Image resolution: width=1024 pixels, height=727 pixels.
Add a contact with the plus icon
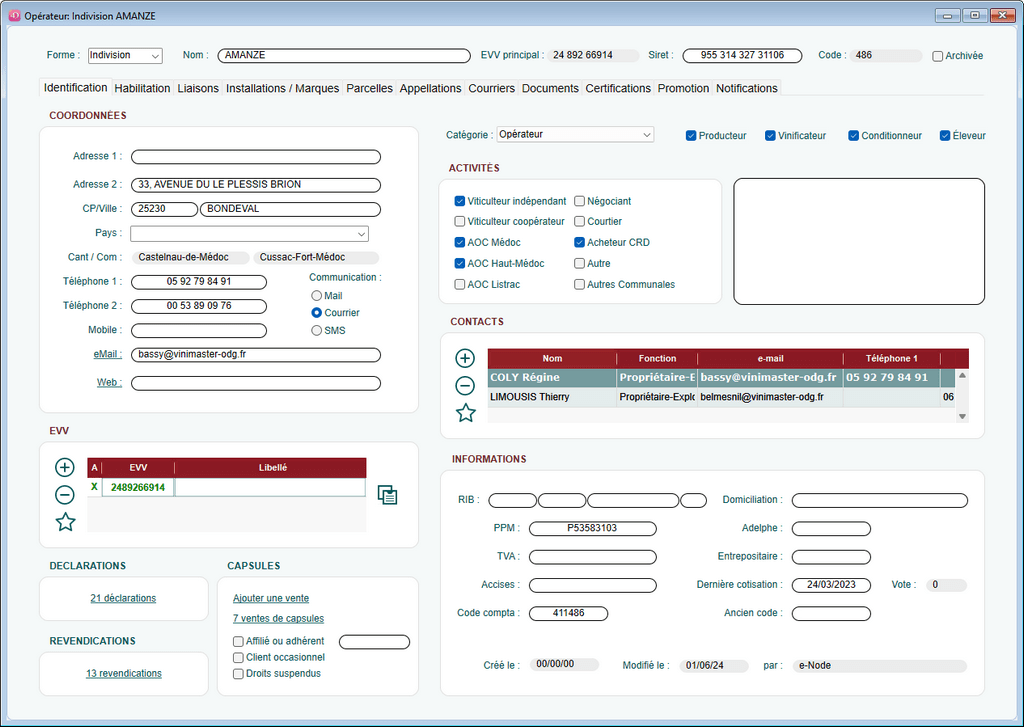click(465, 359)
